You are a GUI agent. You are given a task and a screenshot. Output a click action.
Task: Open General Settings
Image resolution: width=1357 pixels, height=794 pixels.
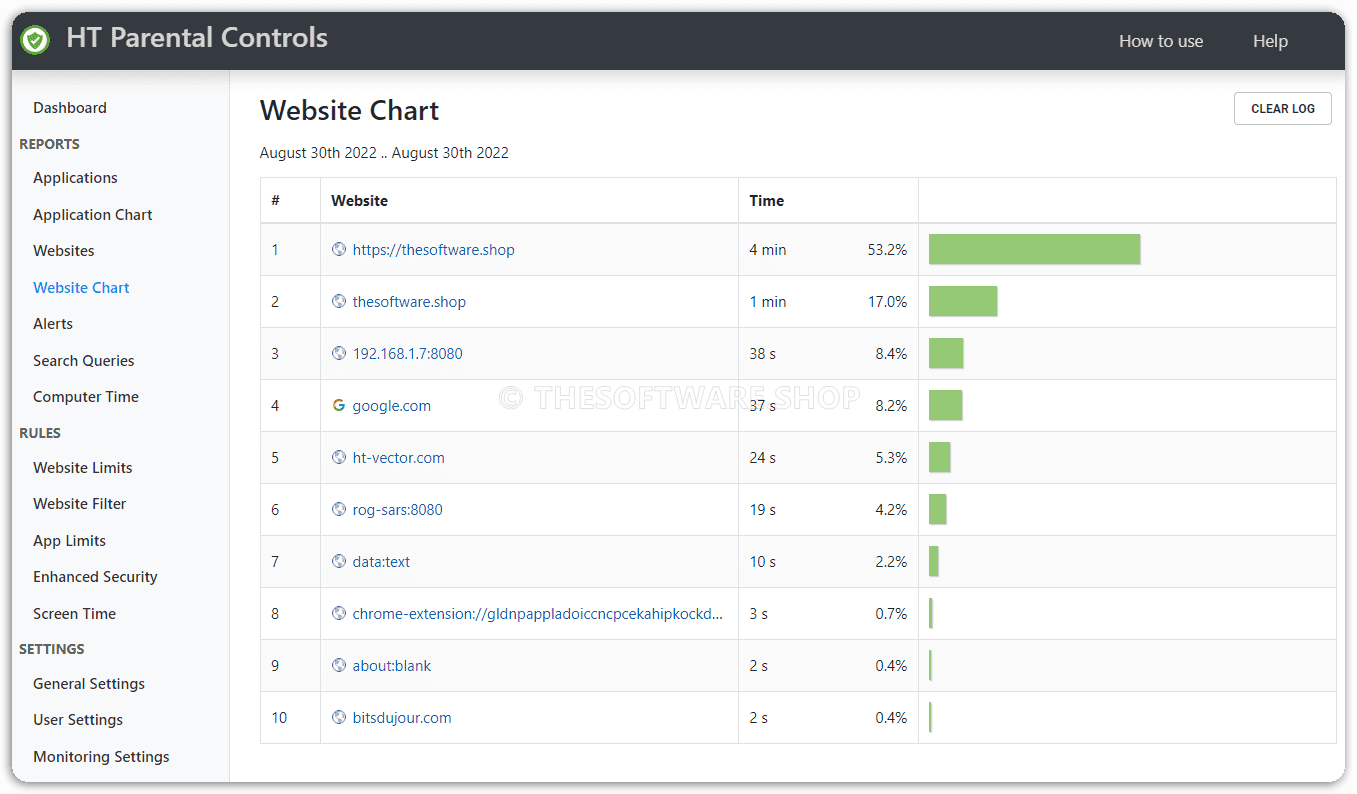[x=89, y=684]
